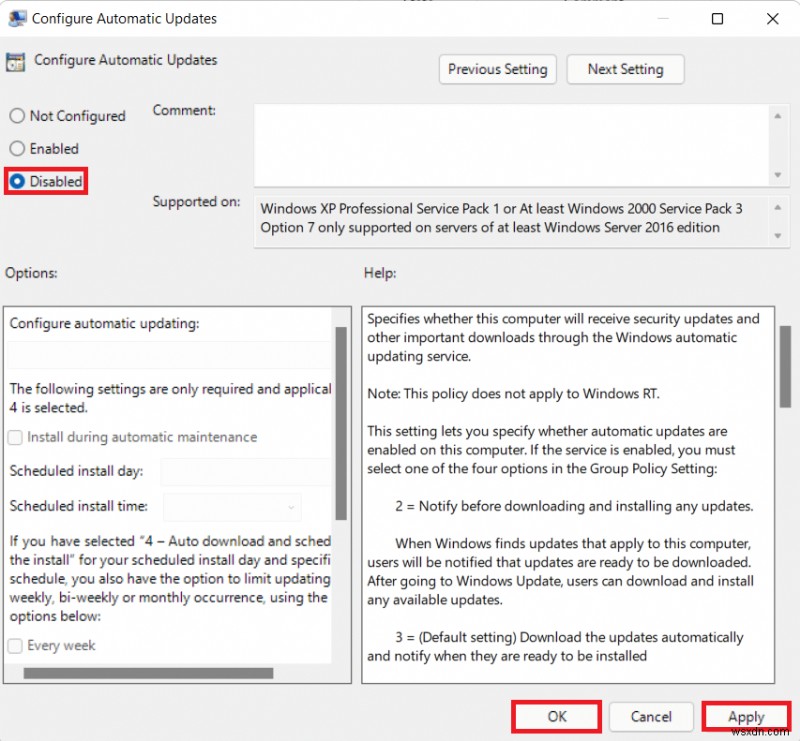800x741 pixels.
Task: Click '3 = (Default setting)' help line
Action: click(555, 647)
